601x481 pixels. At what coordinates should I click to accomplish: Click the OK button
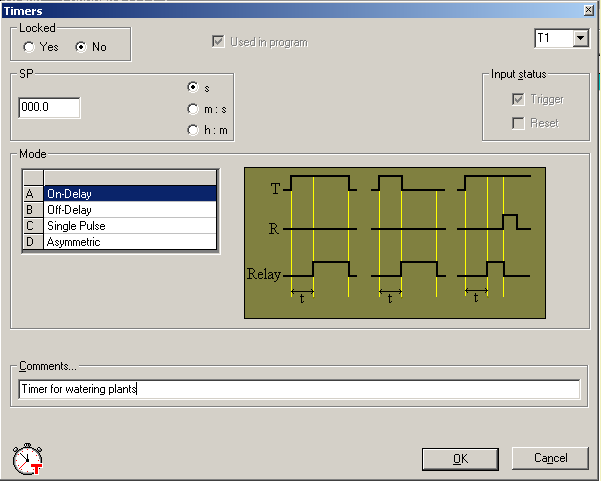click(x=460, y=458)
